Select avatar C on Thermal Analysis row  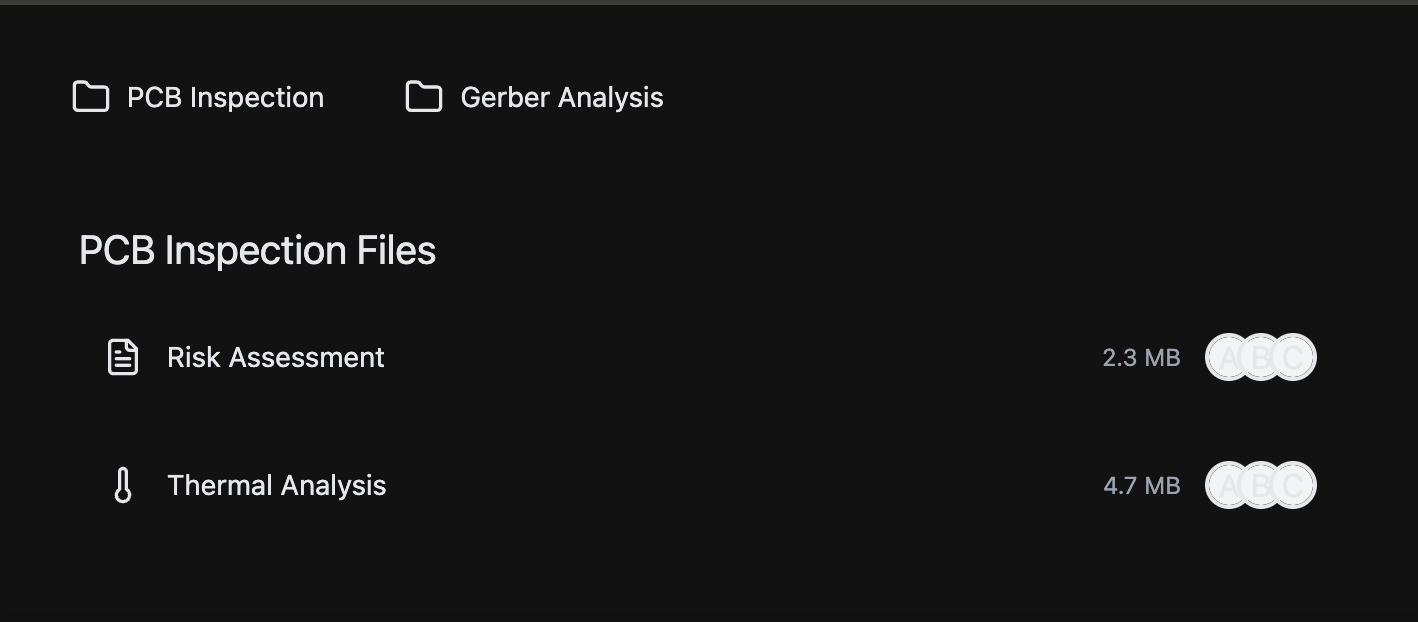click(1297, 485)
